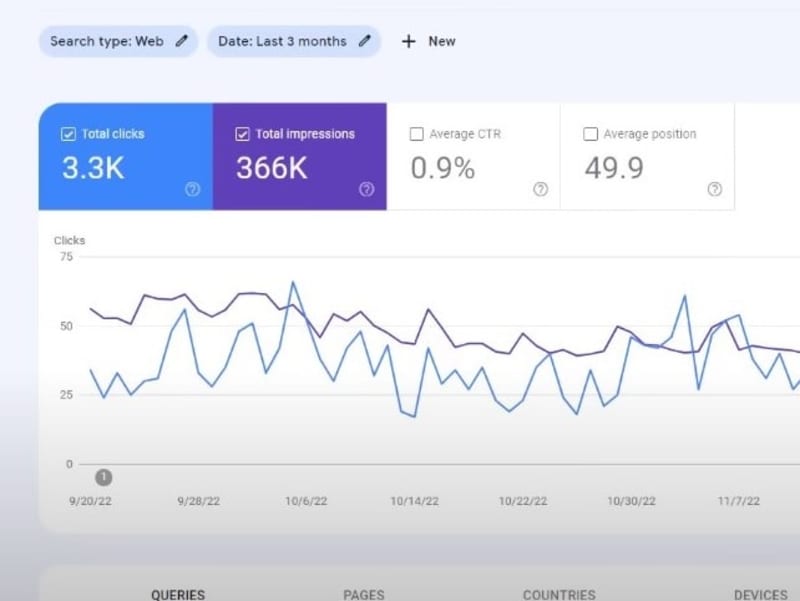Click the annotation marker numbered 1
The height and width of the screenshot is (601, 800).
(104, 478)
